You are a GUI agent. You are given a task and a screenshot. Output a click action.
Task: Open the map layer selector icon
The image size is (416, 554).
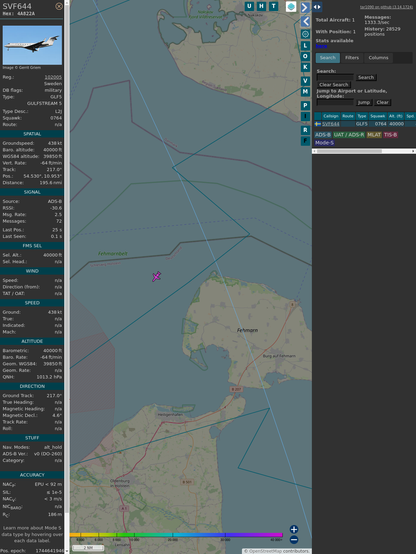(x=291, y=6)
